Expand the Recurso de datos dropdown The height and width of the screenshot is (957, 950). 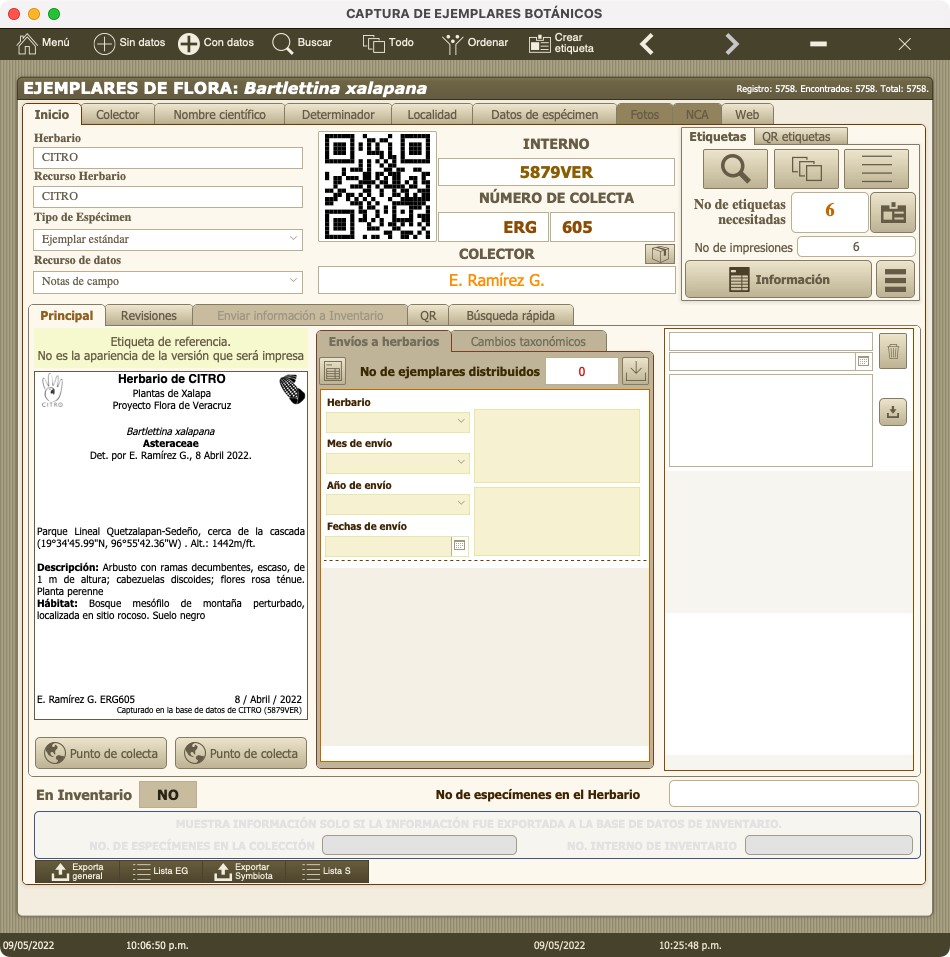(x=168, y=282)
